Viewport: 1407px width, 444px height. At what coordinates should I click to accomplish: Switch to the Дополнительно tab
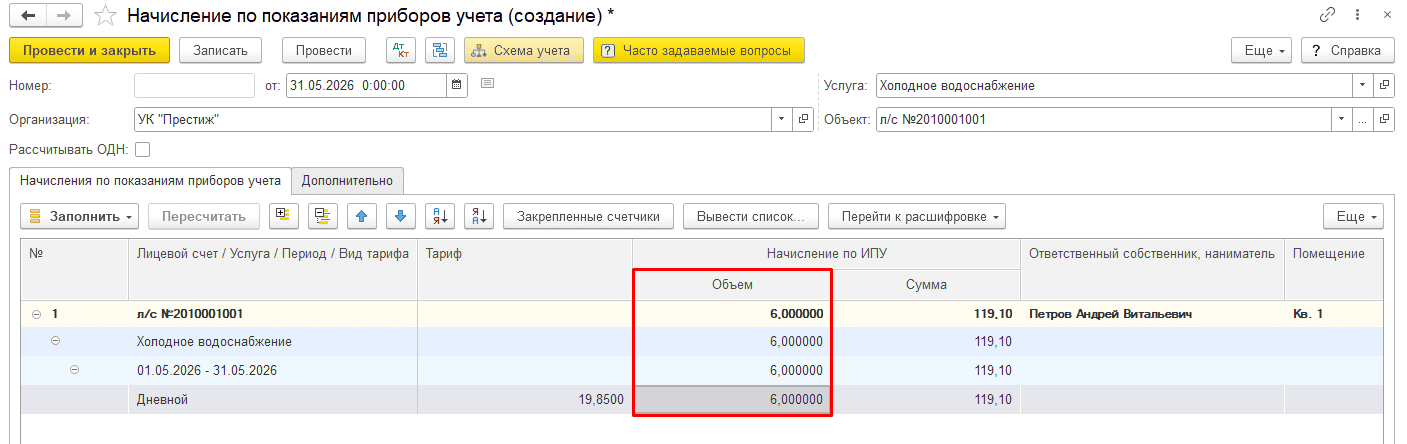point(347,180)
